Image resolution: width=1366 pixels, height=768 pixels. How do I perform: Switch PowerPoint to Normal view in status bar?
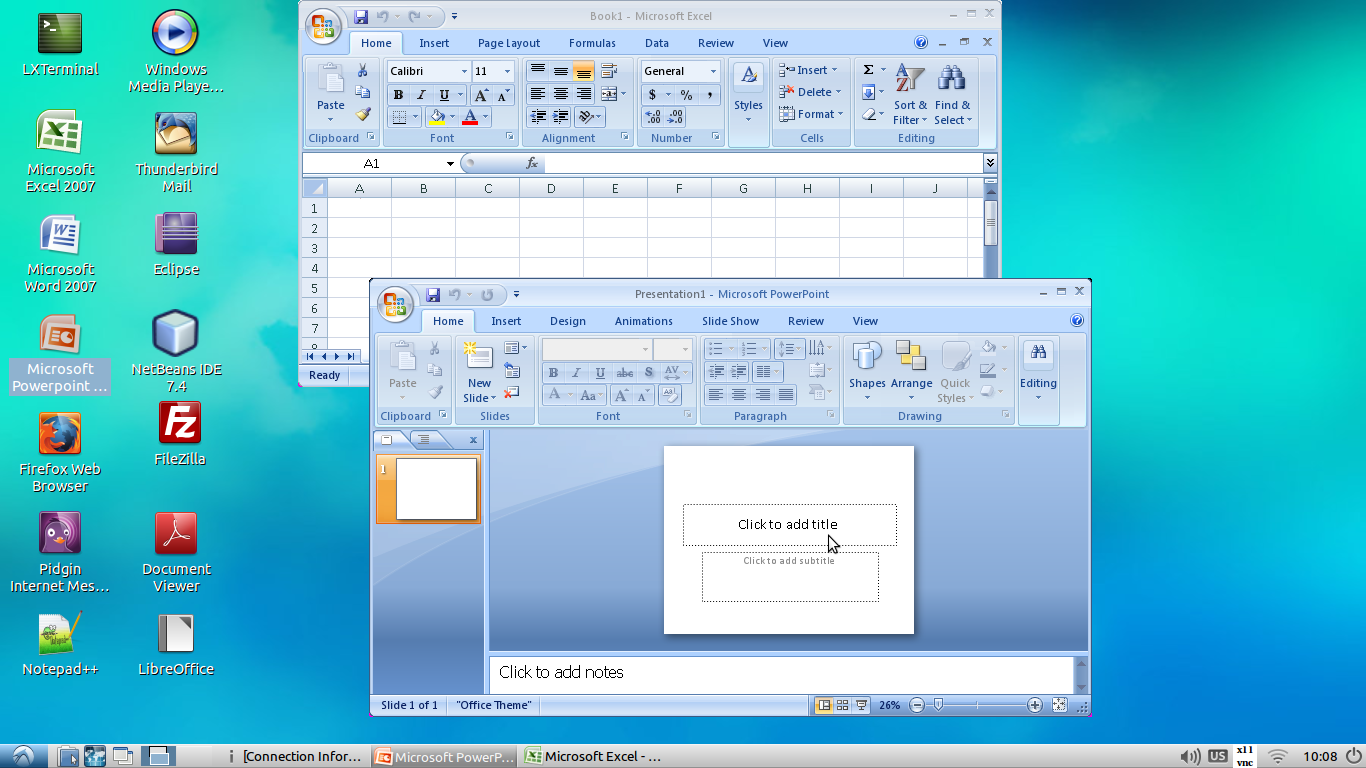pos(824,705)
